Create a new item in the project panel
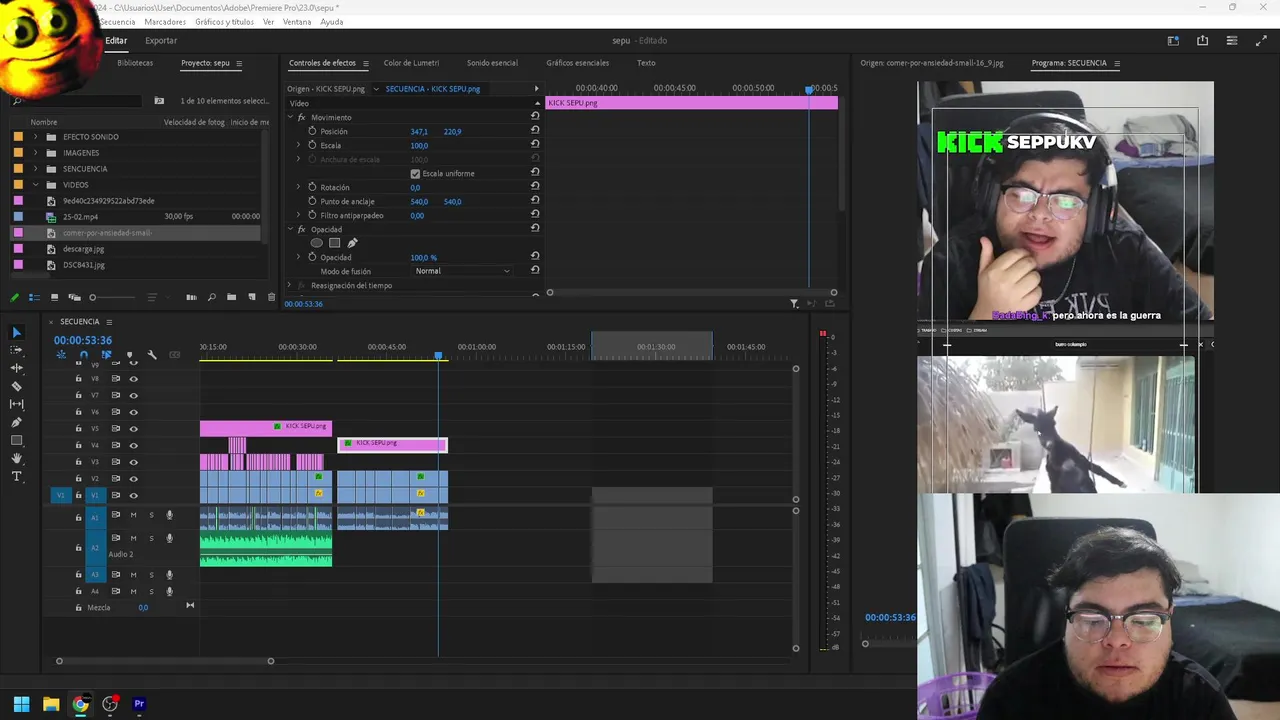 [251, 297]
